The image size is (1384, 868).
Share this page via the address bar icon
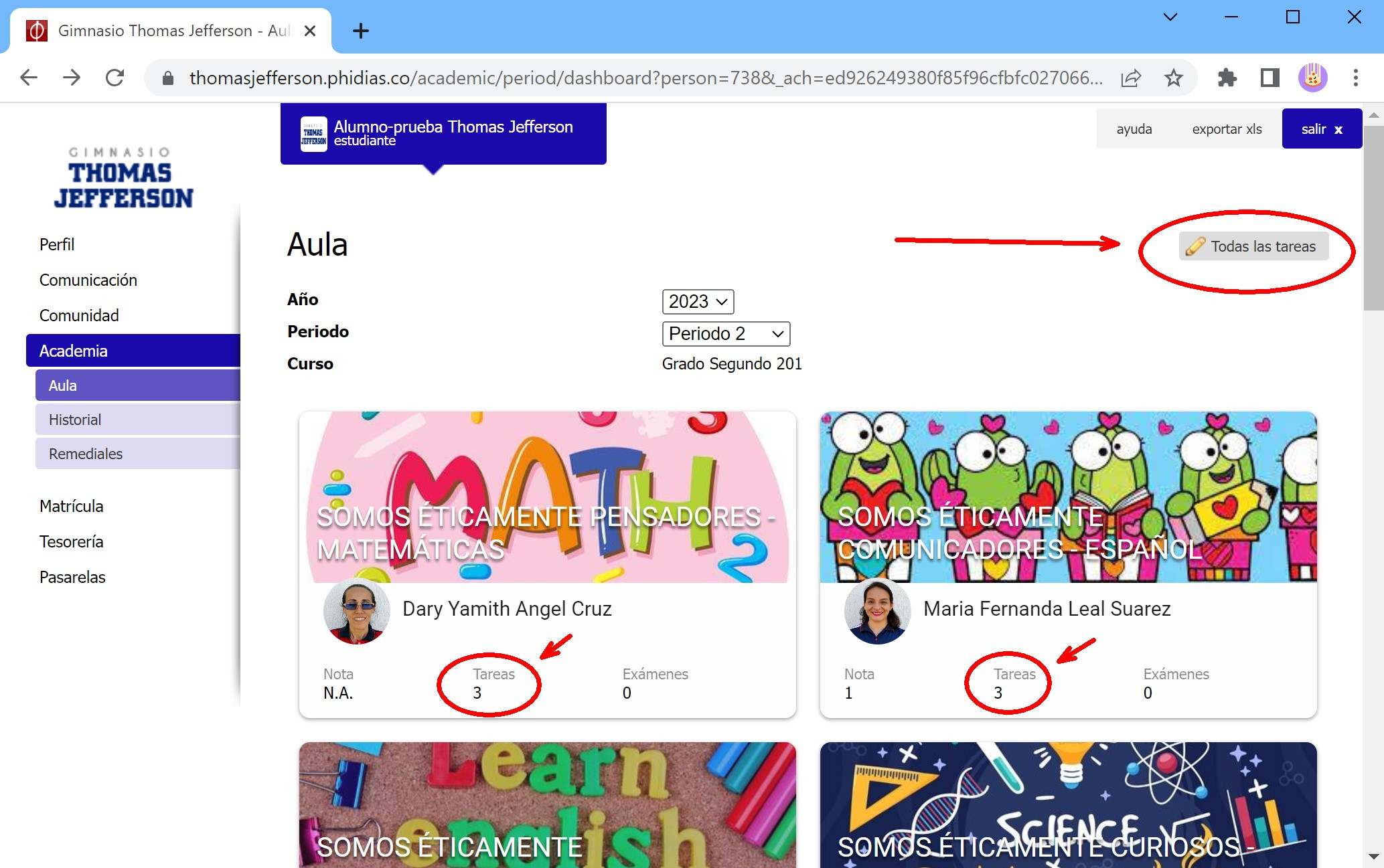(1131, 78)
